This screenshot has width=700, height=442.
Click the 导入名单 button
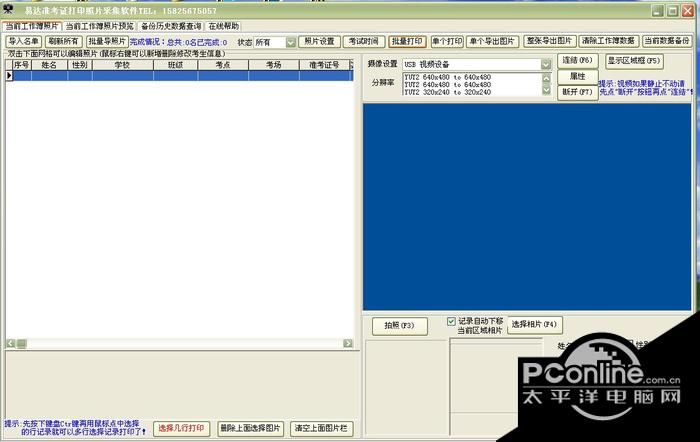[24, 42]
